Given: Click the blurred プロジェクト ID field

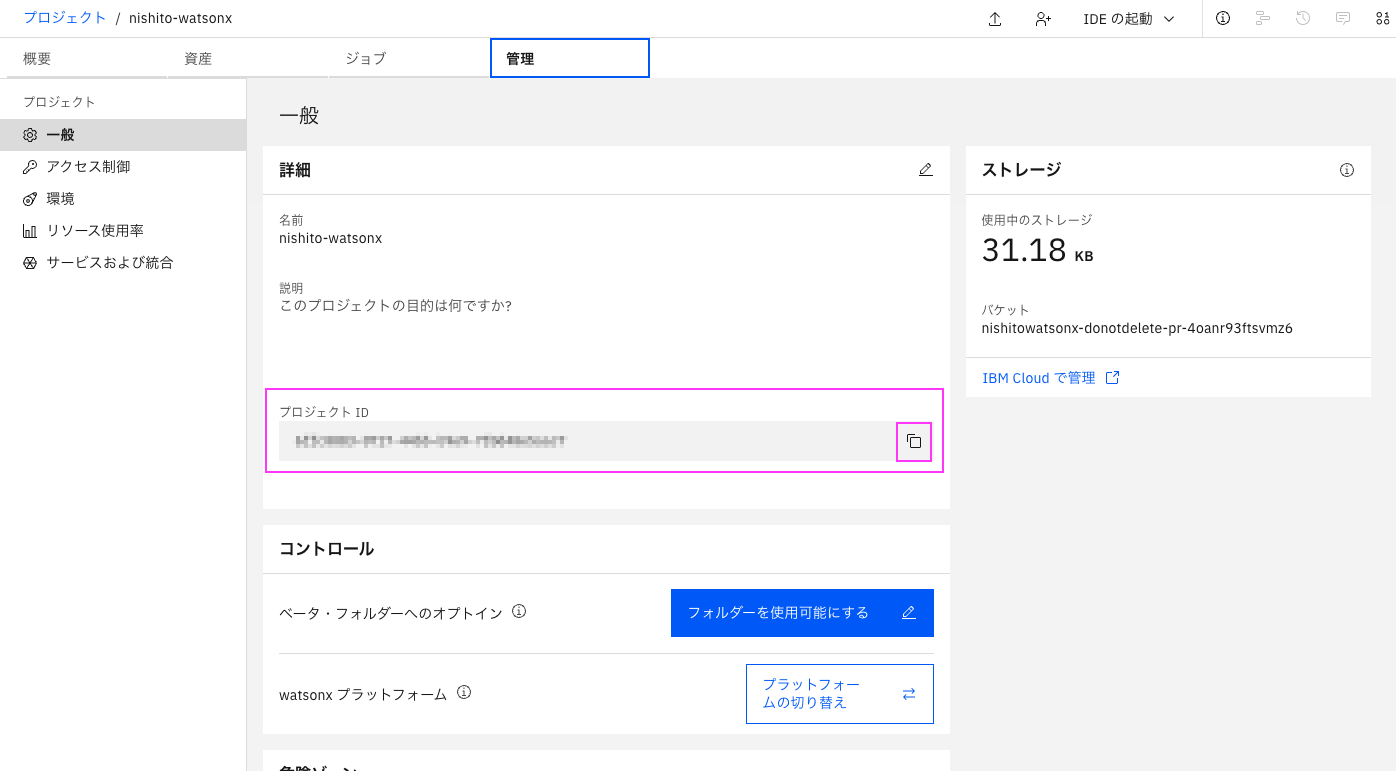Looking at the screenshot, I should tap(586, 441).
